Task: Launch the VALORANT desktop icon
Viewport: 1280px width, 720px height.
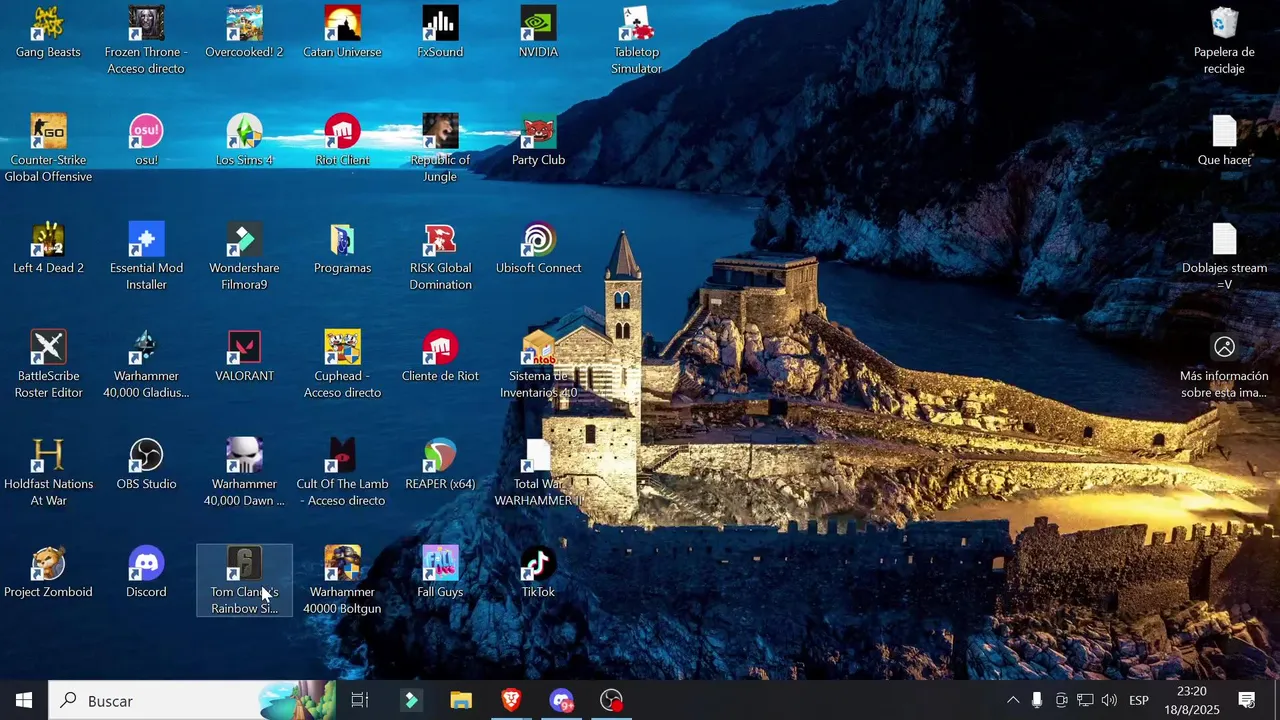Action: (244, 357)
